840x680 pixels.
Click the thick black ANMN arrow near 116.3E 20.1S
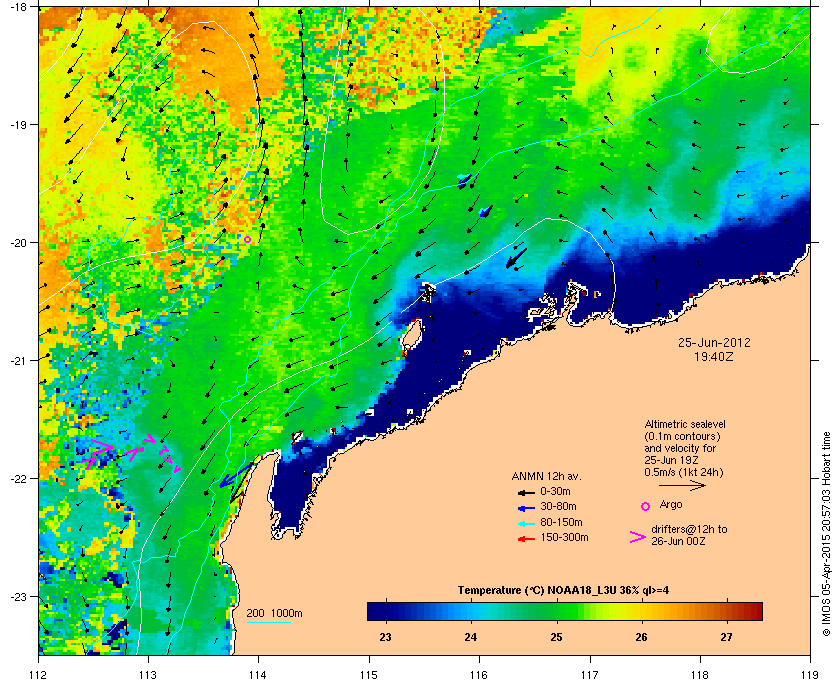click(516, 258)
